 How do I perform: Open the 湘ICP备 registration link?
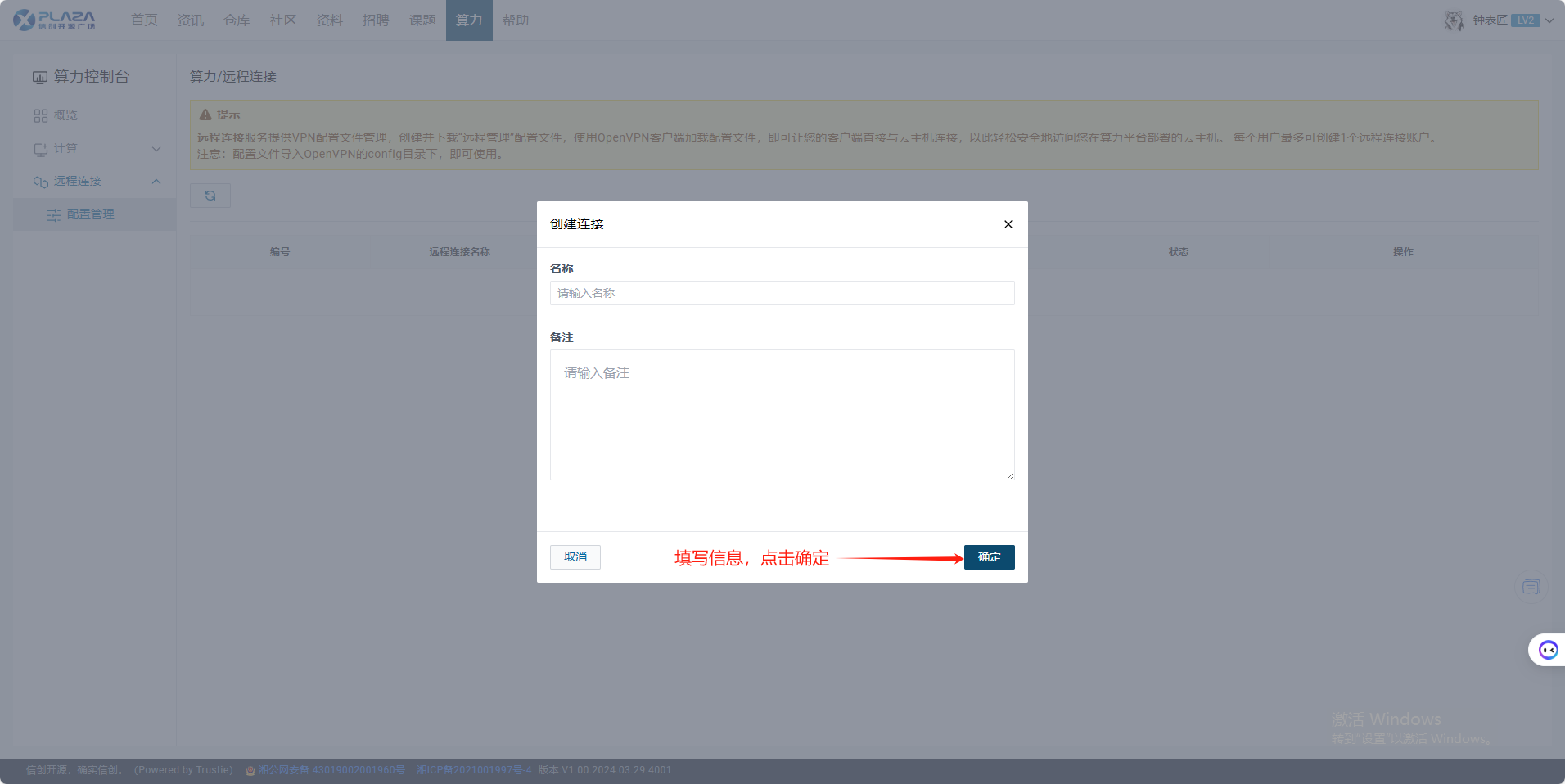474,770
